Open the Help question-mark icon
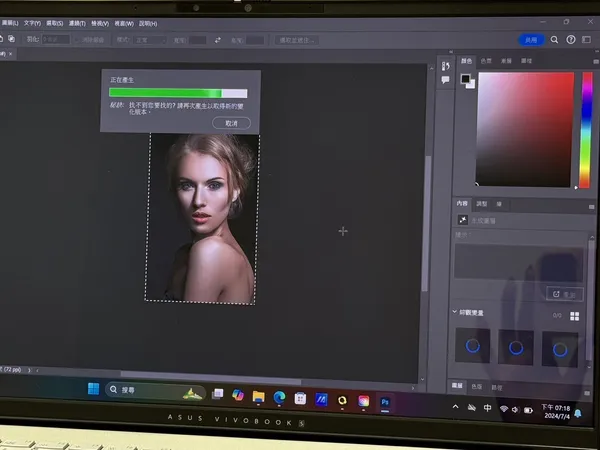 [x=571, y=39]
